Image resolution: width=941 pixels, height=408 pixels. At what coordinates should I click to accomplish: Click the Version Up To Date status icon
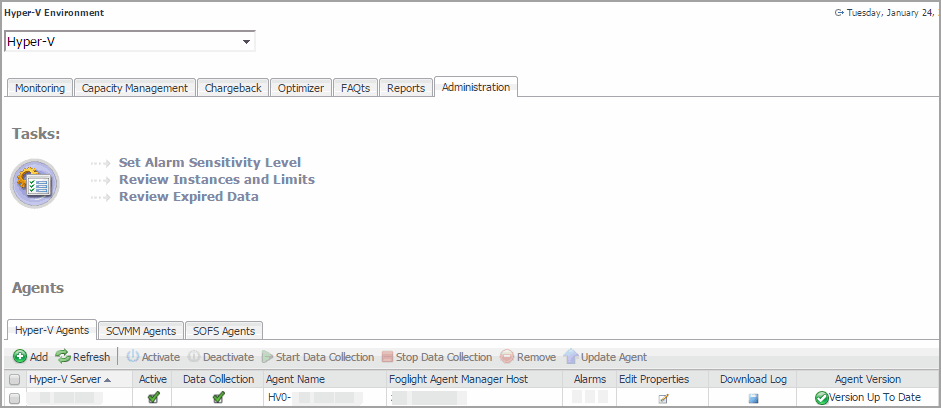click(822, 398)
